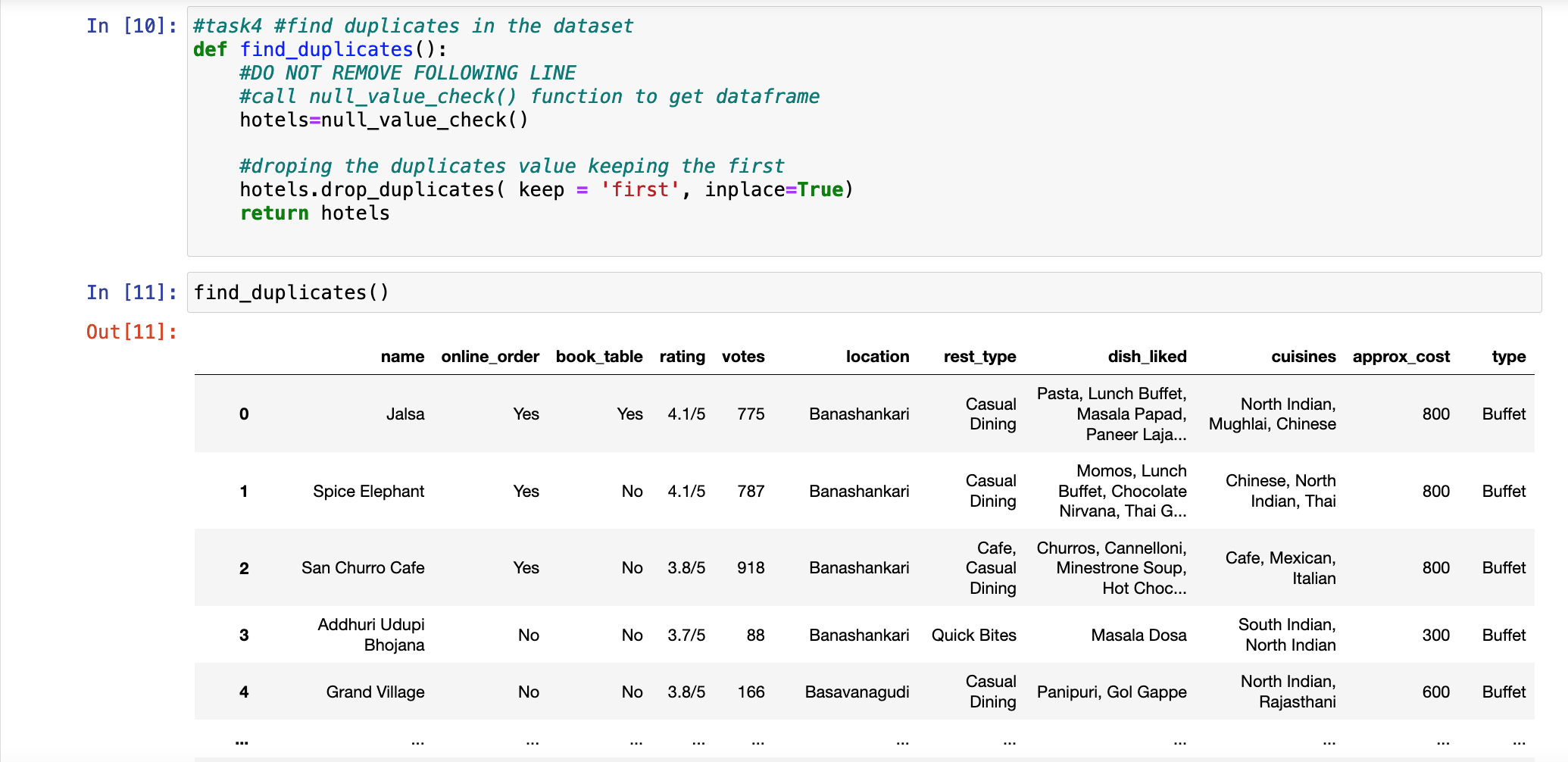Click the online_order column header
The height and width of the screenshot is (762, 1568).
[x=489, y=356]
